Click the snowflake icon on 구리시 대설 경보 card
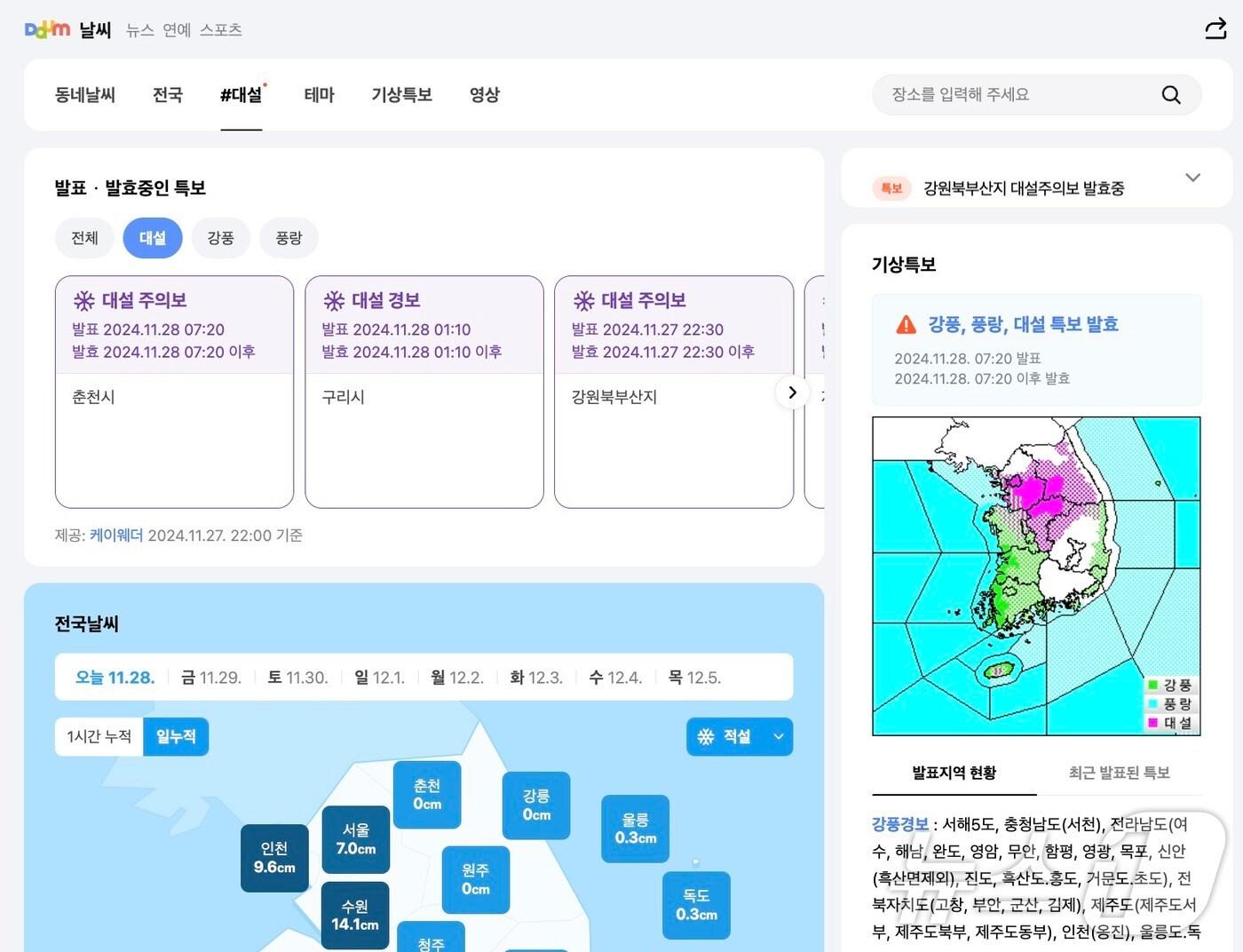Viewport: 1243px width, 952px height. [x=334, y=300]
